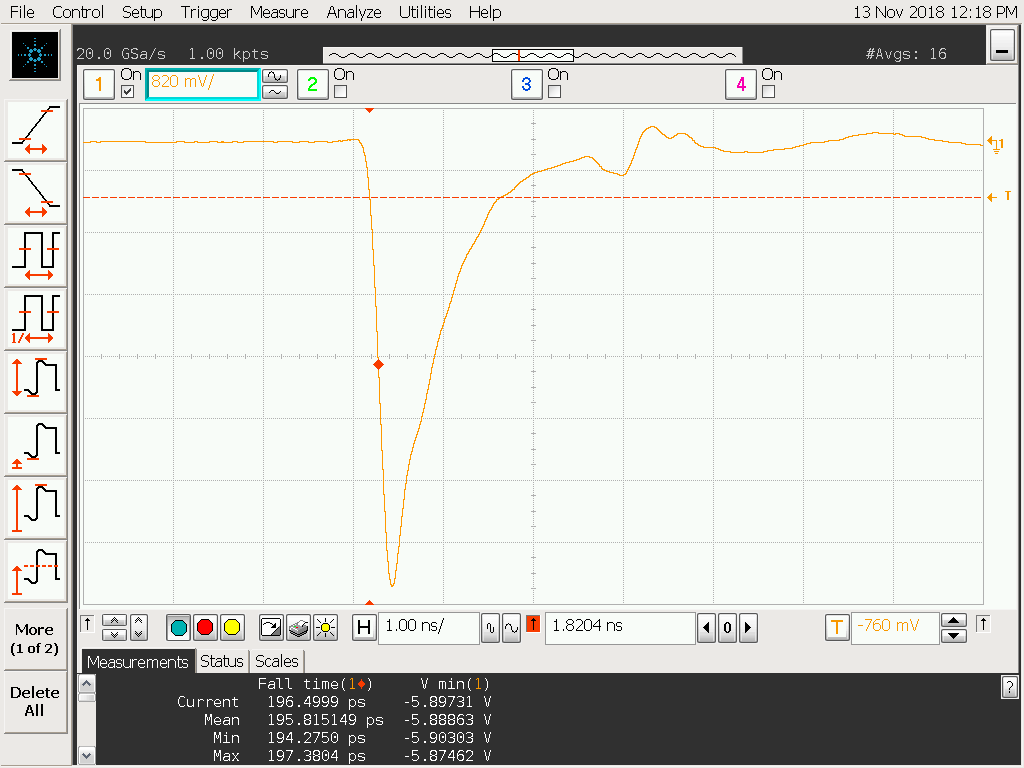This screenshot has height=768, width=1024.
Task: Uncheck the channel 1 On checkbox
Action: pos(128,91)
